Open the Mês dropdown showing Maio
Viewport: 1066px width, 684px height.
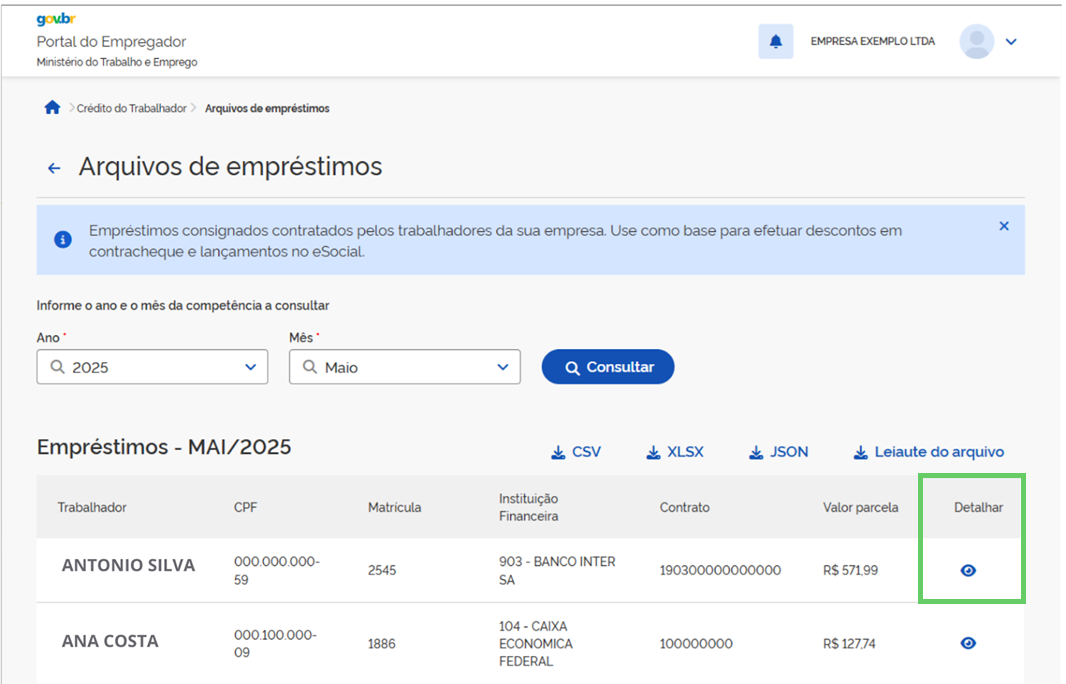point(405,367)
